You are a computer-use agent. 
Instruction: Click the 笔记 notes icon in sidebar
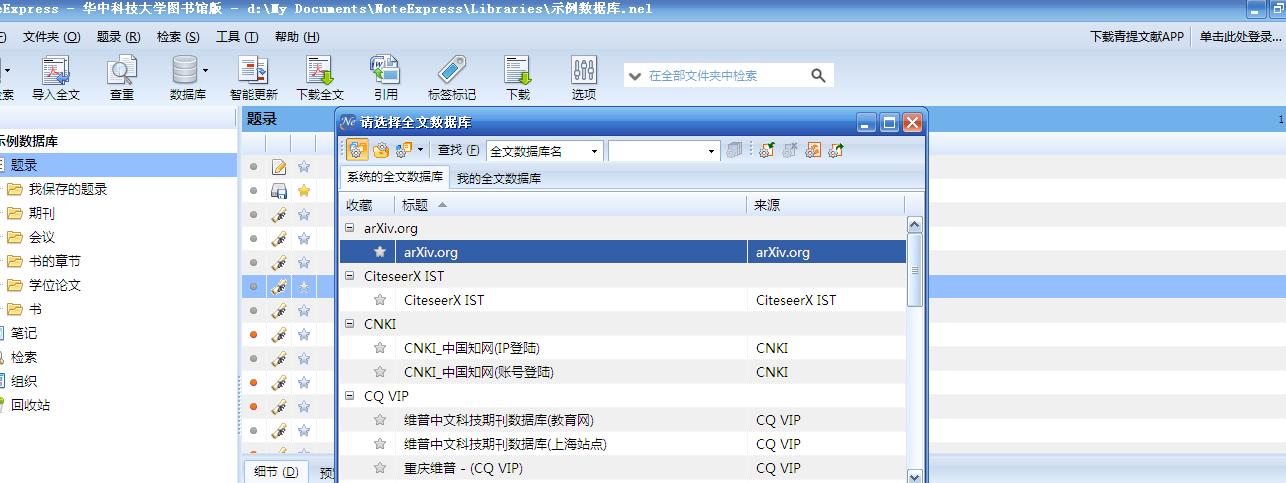(2, 333)
